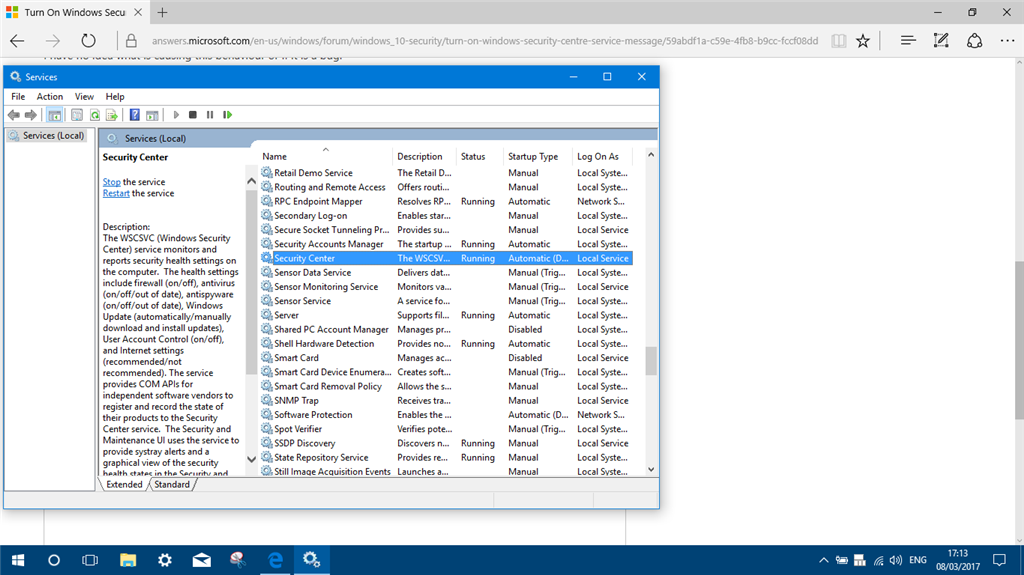1024x575 pixels.
Task: Select Sensor Data Service row
Action: tap(446, 272)
